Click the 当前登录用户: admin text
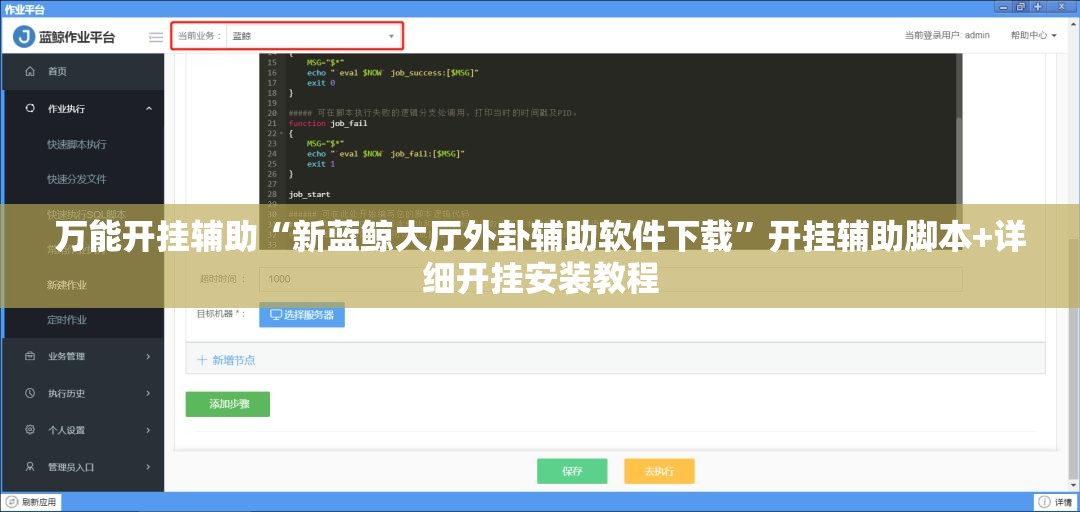Screen dimensions: 1080x512 [x=947, y=35]
